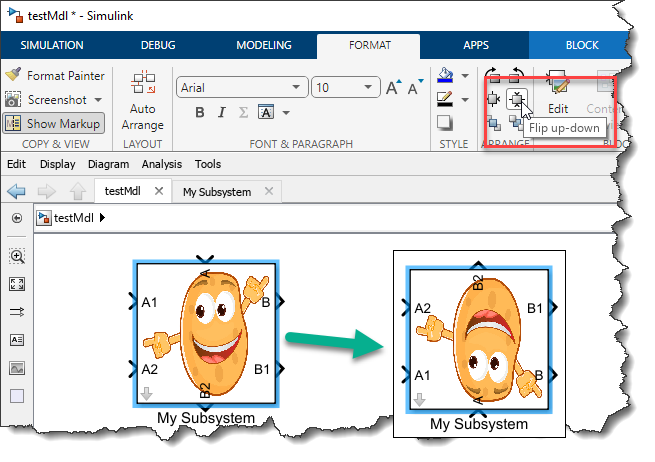Switch to the MODELING ribbon tab
The width and height of the screenshot is (655, 462).
pyautogui.click(x=263, y=45)
